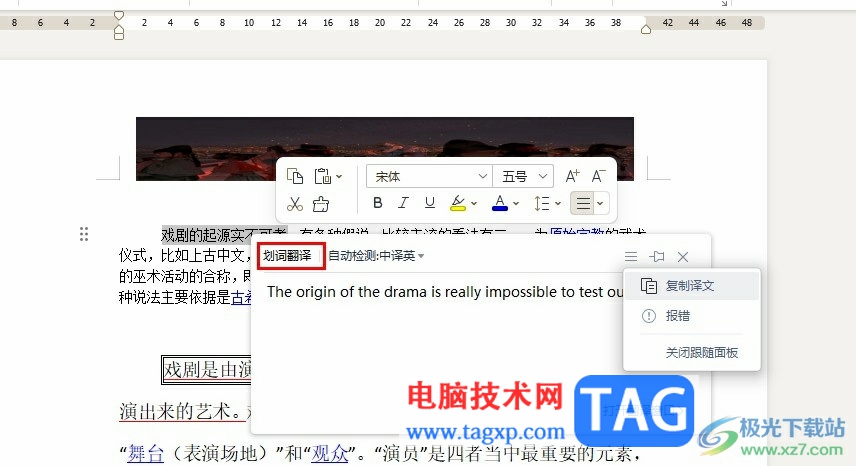The height and width of the screenshot is (466, 856).
Task: Click the format painter icon
Action: tap(321, 204)
